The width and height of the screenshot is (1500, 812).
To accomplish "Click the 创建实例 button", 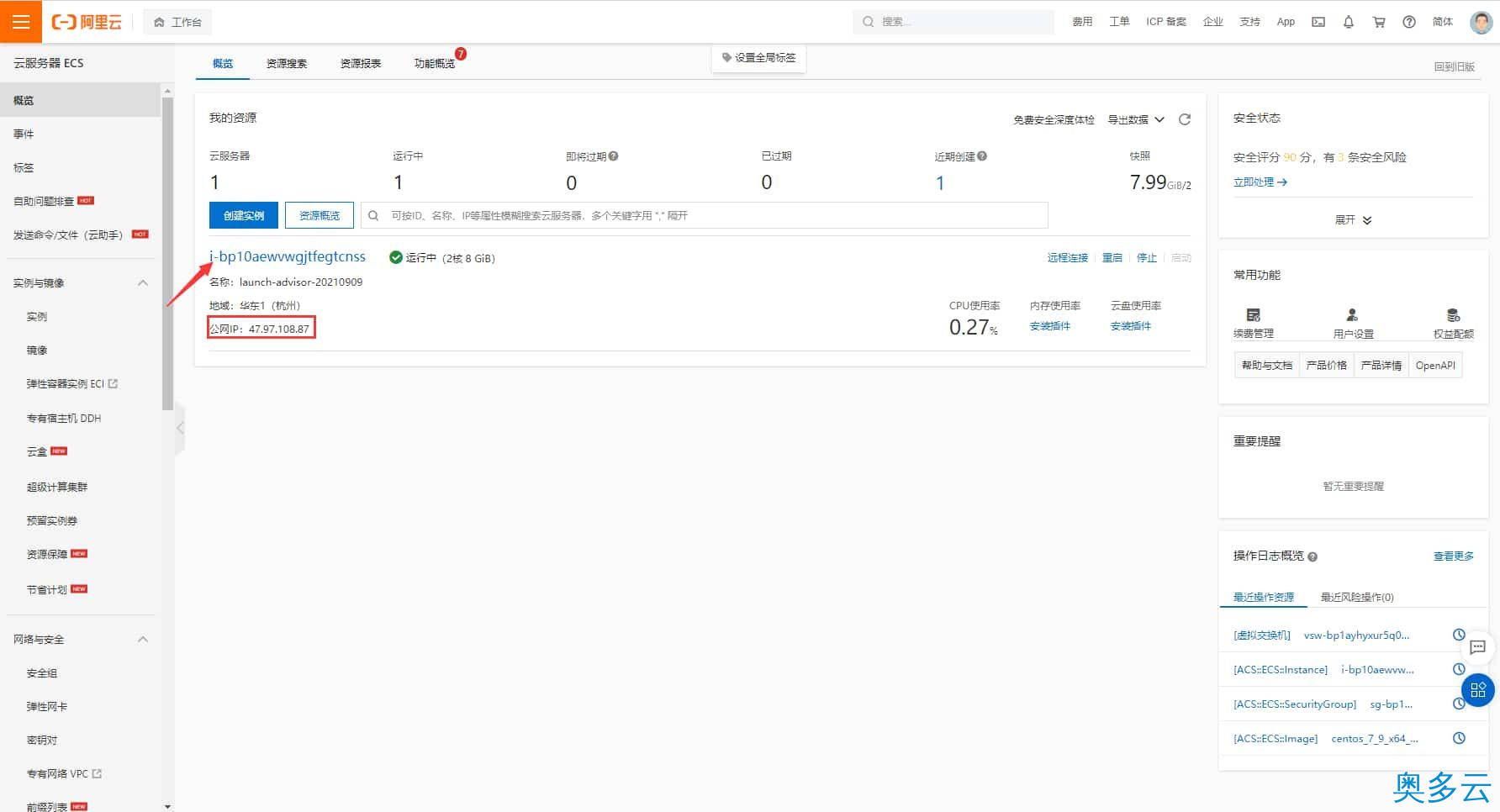I will pos(244,215).
